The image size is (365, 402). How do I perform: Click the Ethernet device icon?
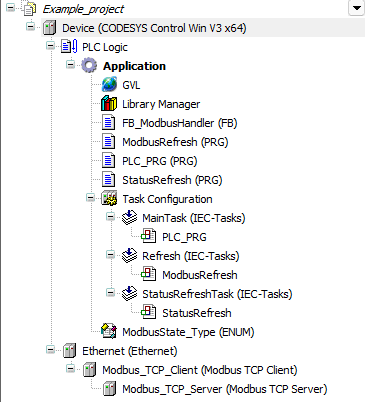(x=69, y=351)
